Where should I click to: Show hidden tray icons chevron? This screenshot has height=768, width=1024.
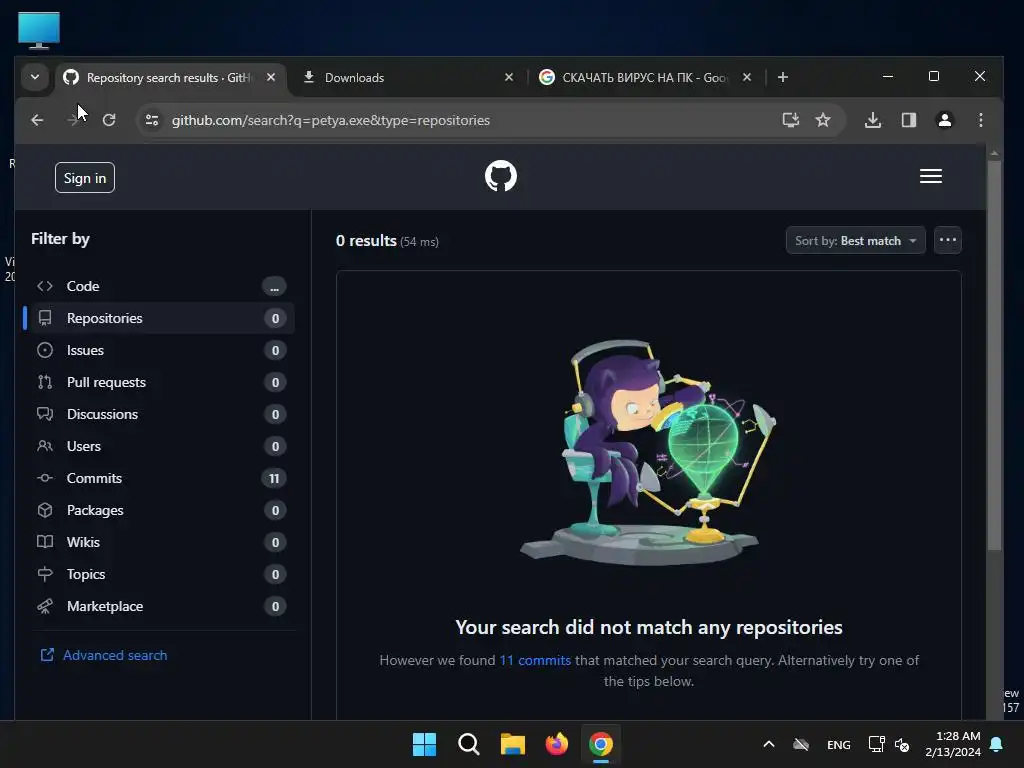tap(769, 744)
